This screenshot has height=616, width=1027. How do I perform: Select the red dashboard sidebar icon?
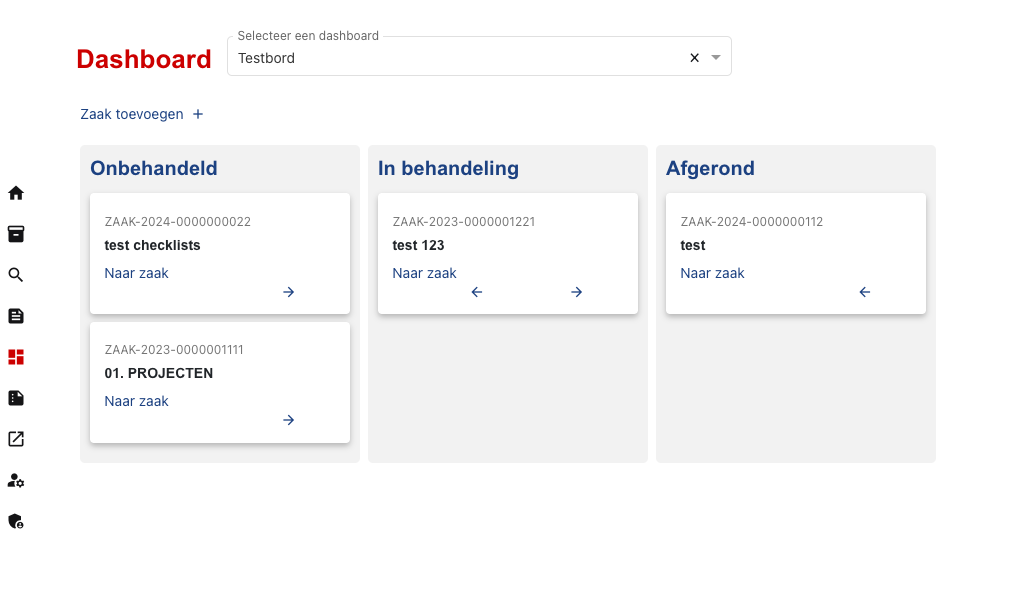[16, 357]
